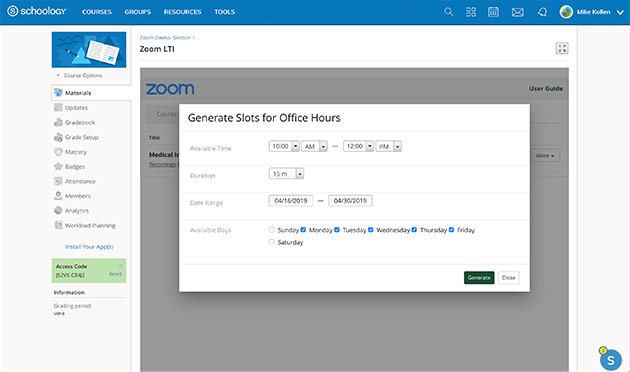Select Gradebook in the sidebar
This screenshot has height=372, width=630.
pos(80,123)
